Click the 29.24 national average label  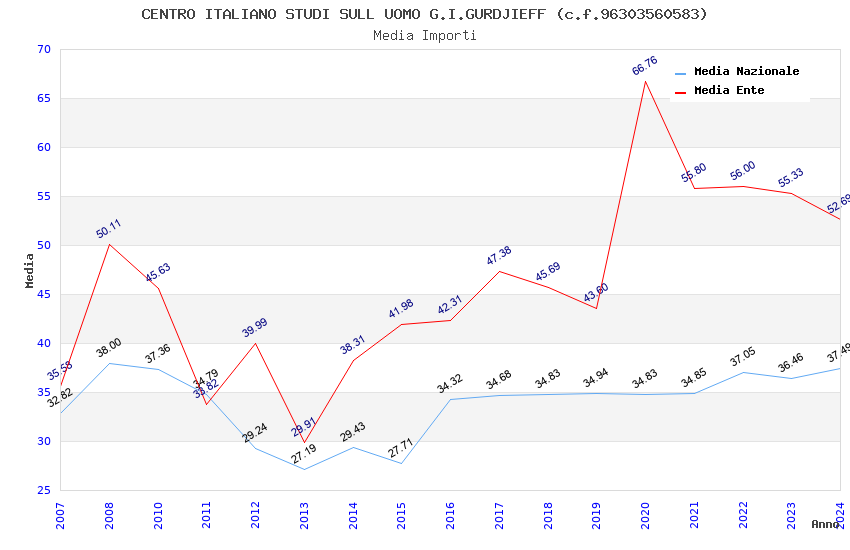tap(254, 432)
